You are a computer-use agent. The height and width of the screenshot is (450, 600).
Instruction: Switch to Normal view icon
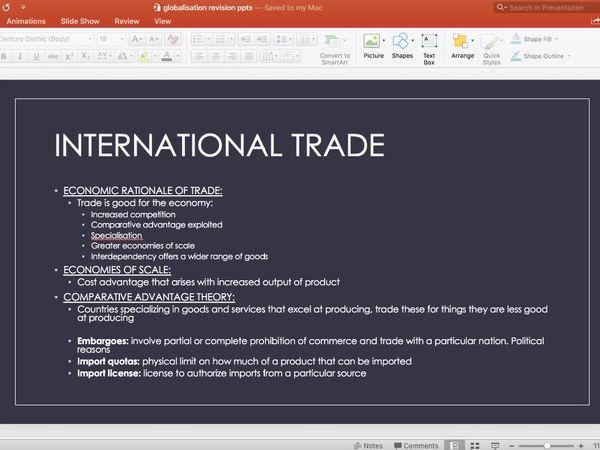[x=454, y=445]
